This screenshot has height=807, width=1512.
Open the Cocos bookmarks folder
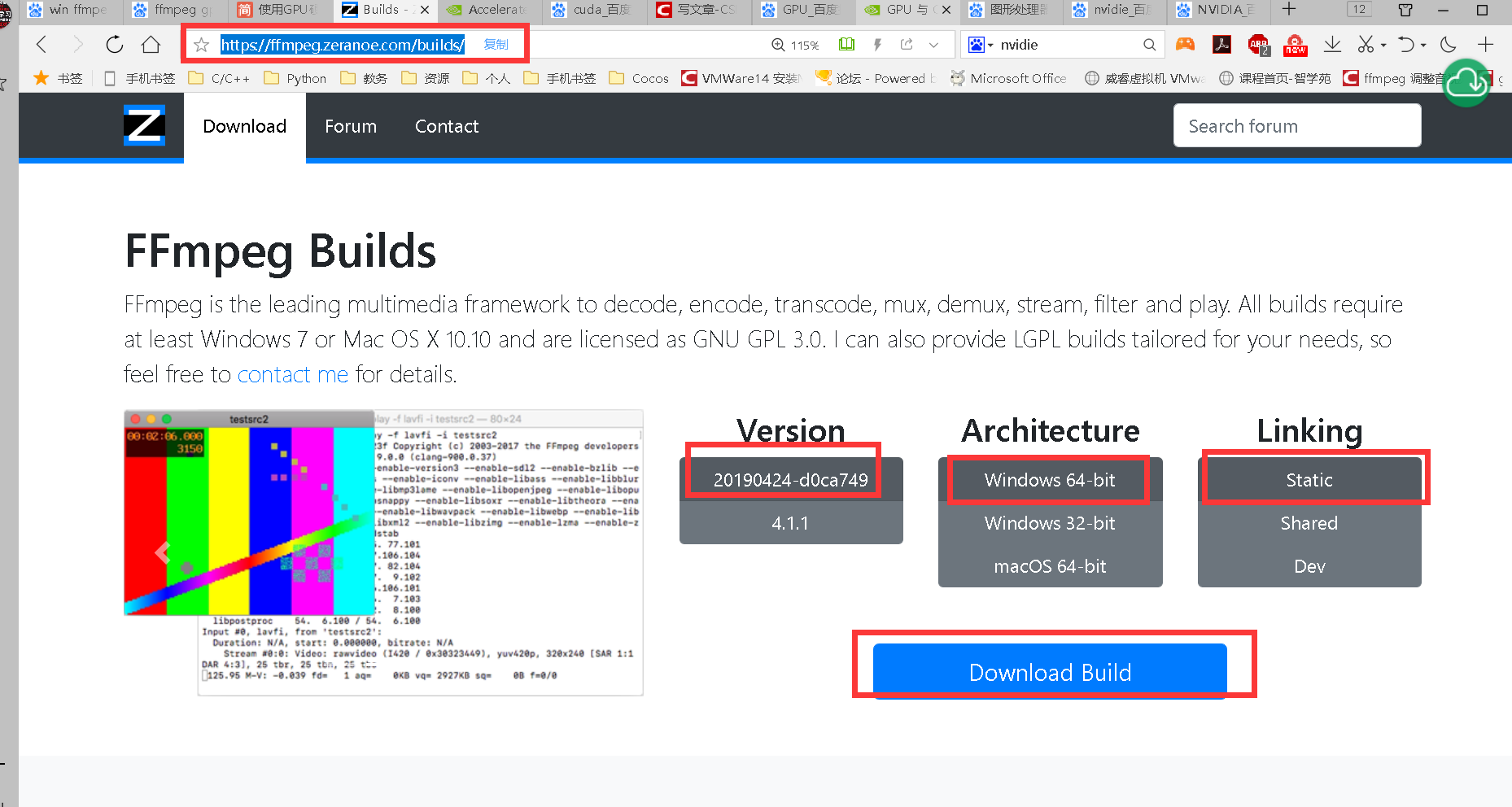tap(639, 78)
